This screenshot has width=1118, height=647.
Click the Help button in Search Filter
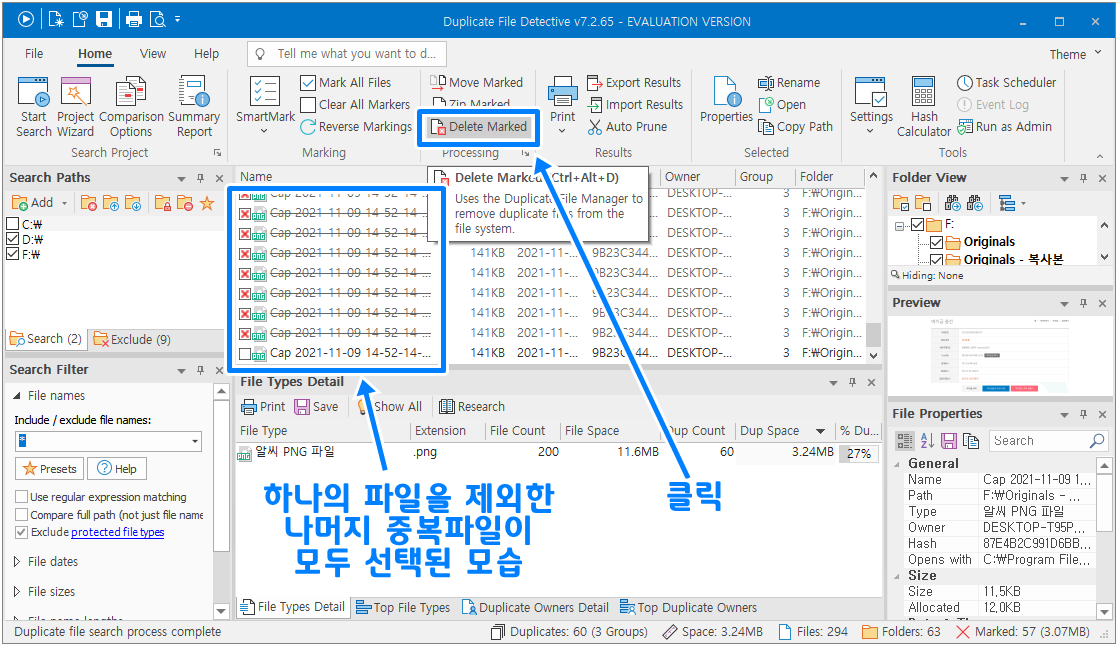117,469
